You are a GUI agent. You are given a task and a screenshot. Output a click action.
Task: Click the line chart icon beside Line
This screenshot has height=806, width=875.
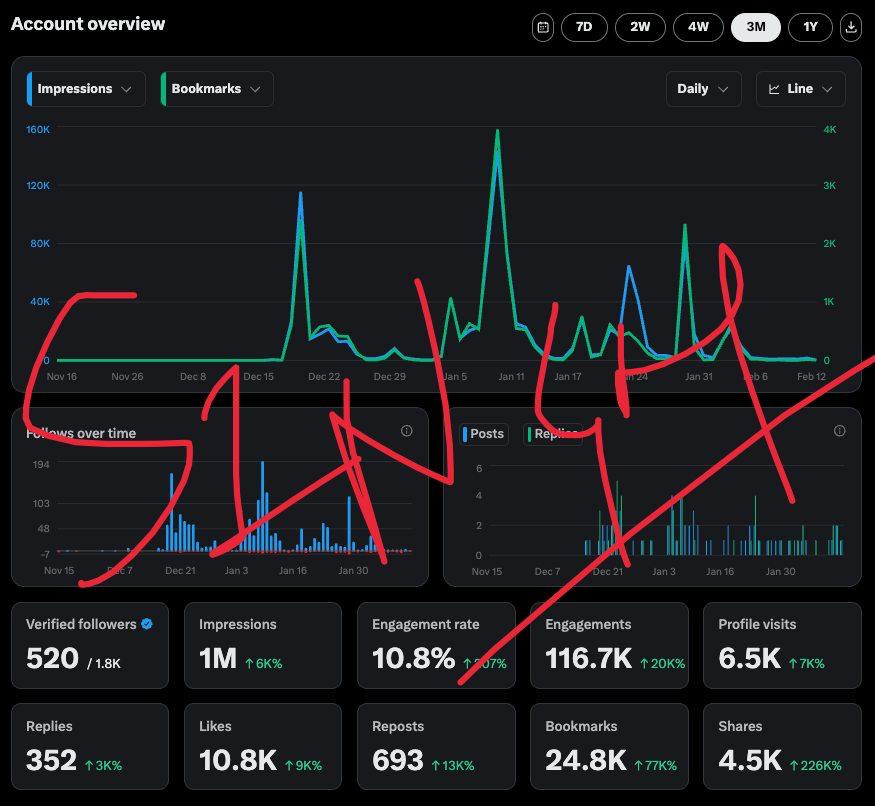point(774,89)
